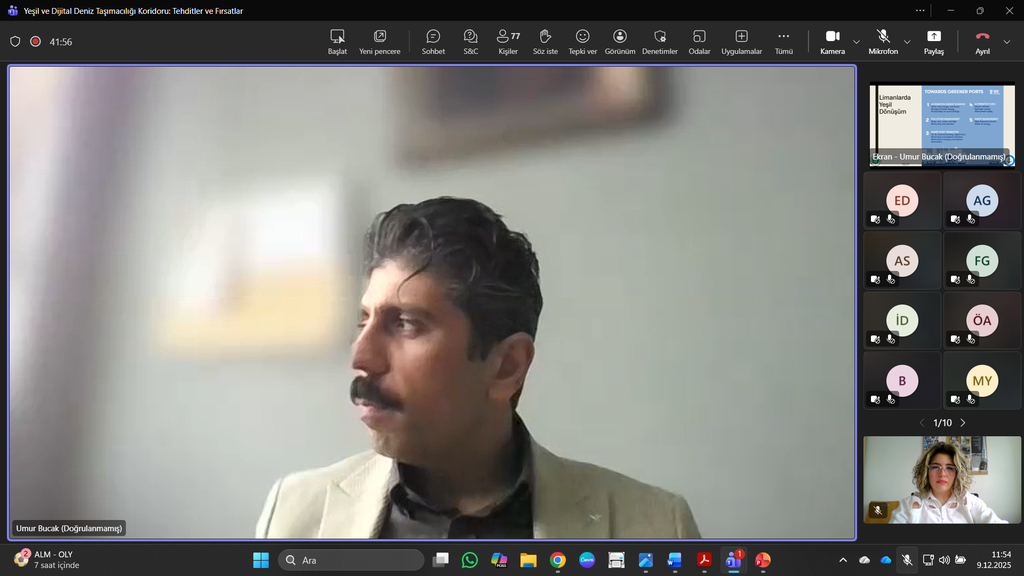
Task: Unmute the Mikrofon in meeting toolbar
Action: [x=882, y=41]
